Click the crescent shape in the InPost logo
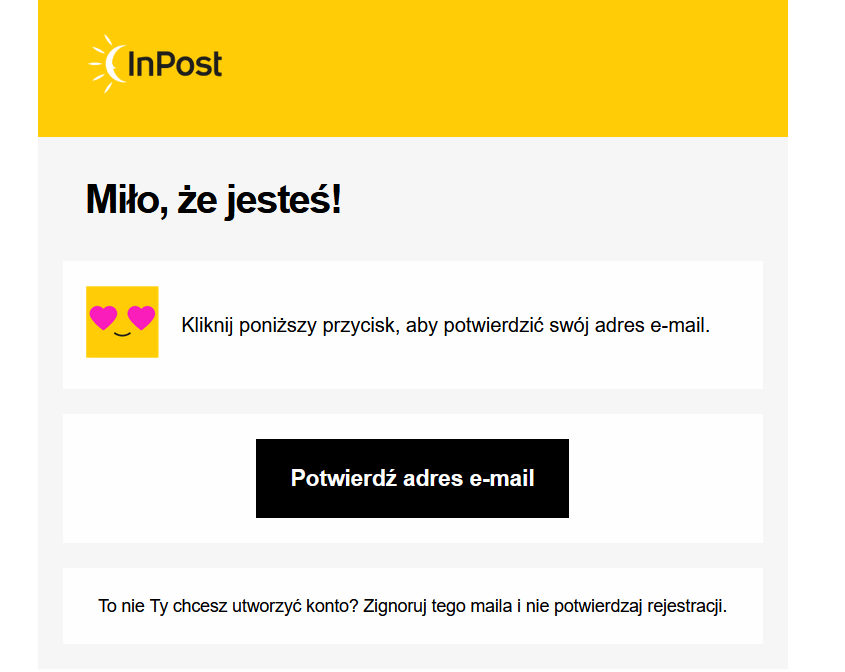The width and height of the screenshot is (845, 672). click(115, 64)
